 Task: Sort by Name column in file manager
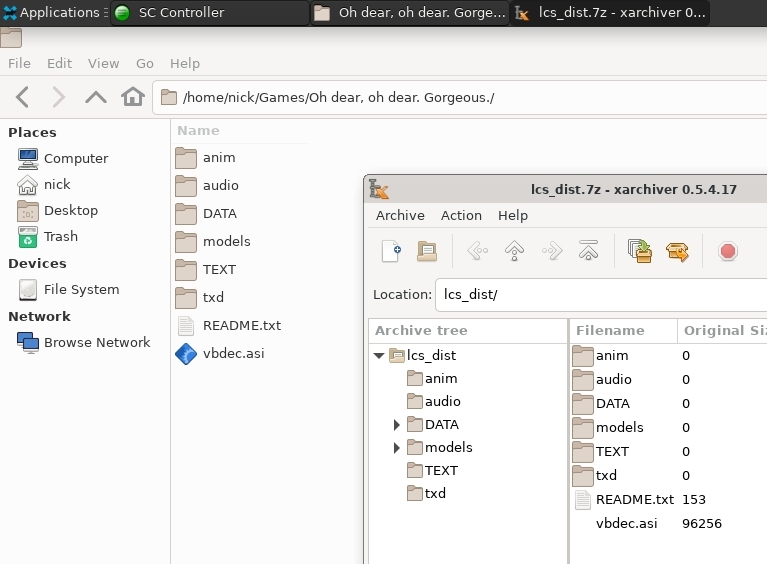tap(241, 131)
